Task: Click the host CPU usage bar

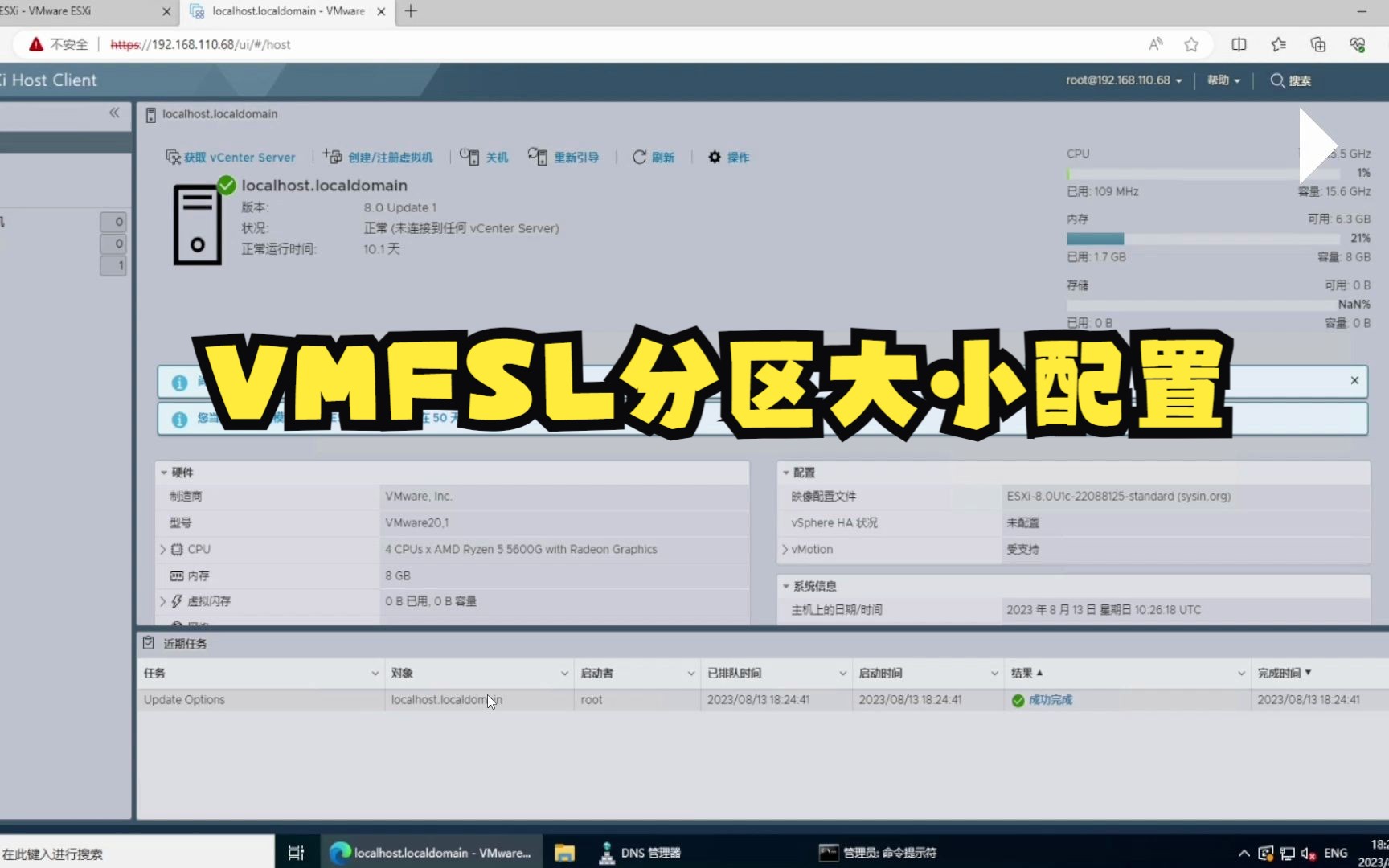Action: pyautogui.click(x=1203, y=174)
